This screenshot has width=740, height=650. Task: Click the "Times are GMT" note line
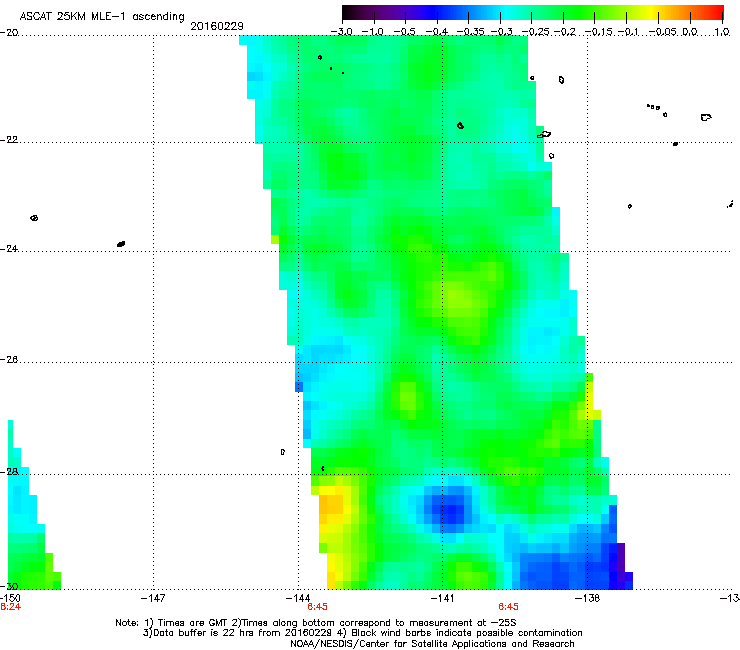tap(316, 623)
